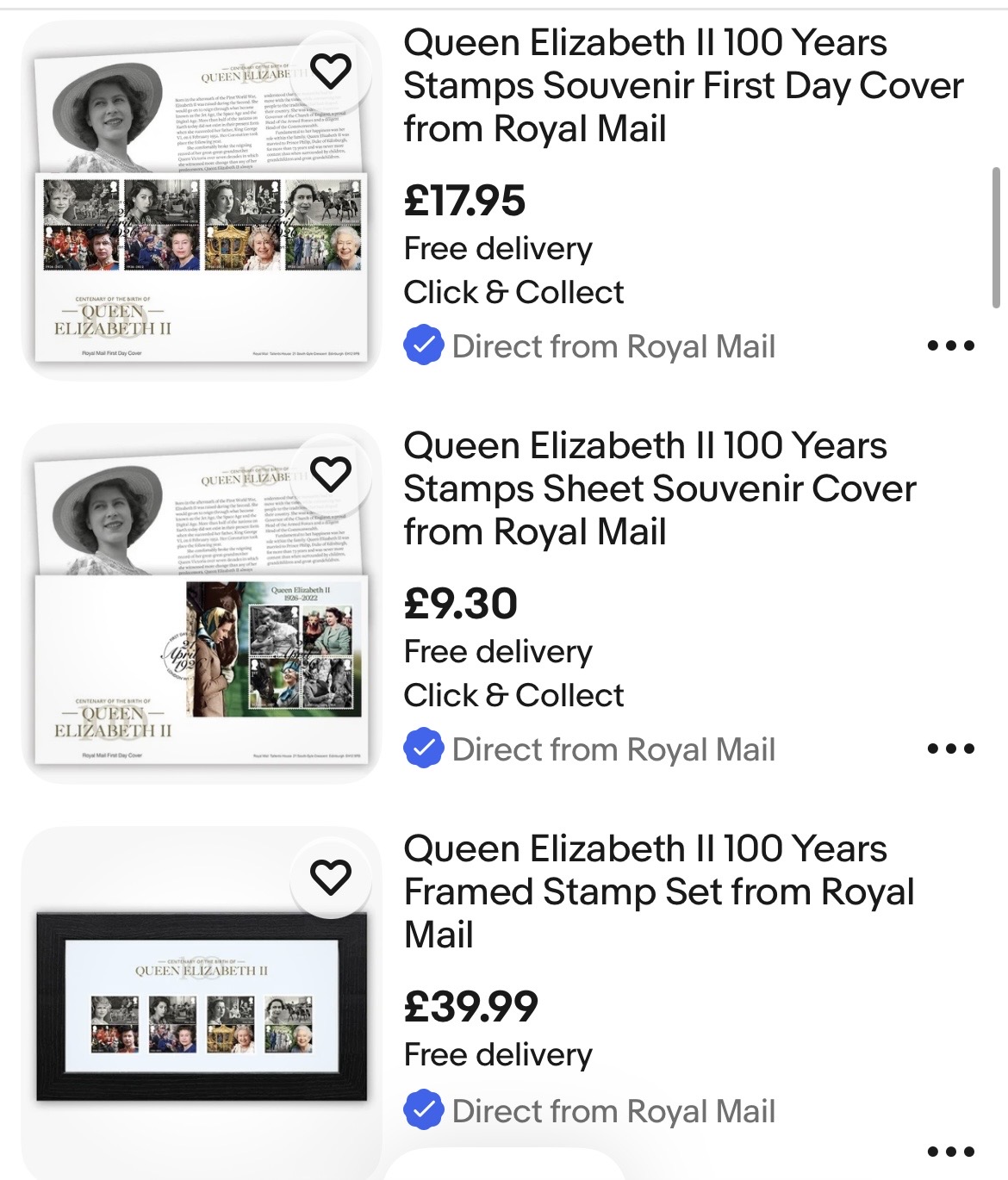Open Souvenir First Day Cover listing title

click(682, 86)
